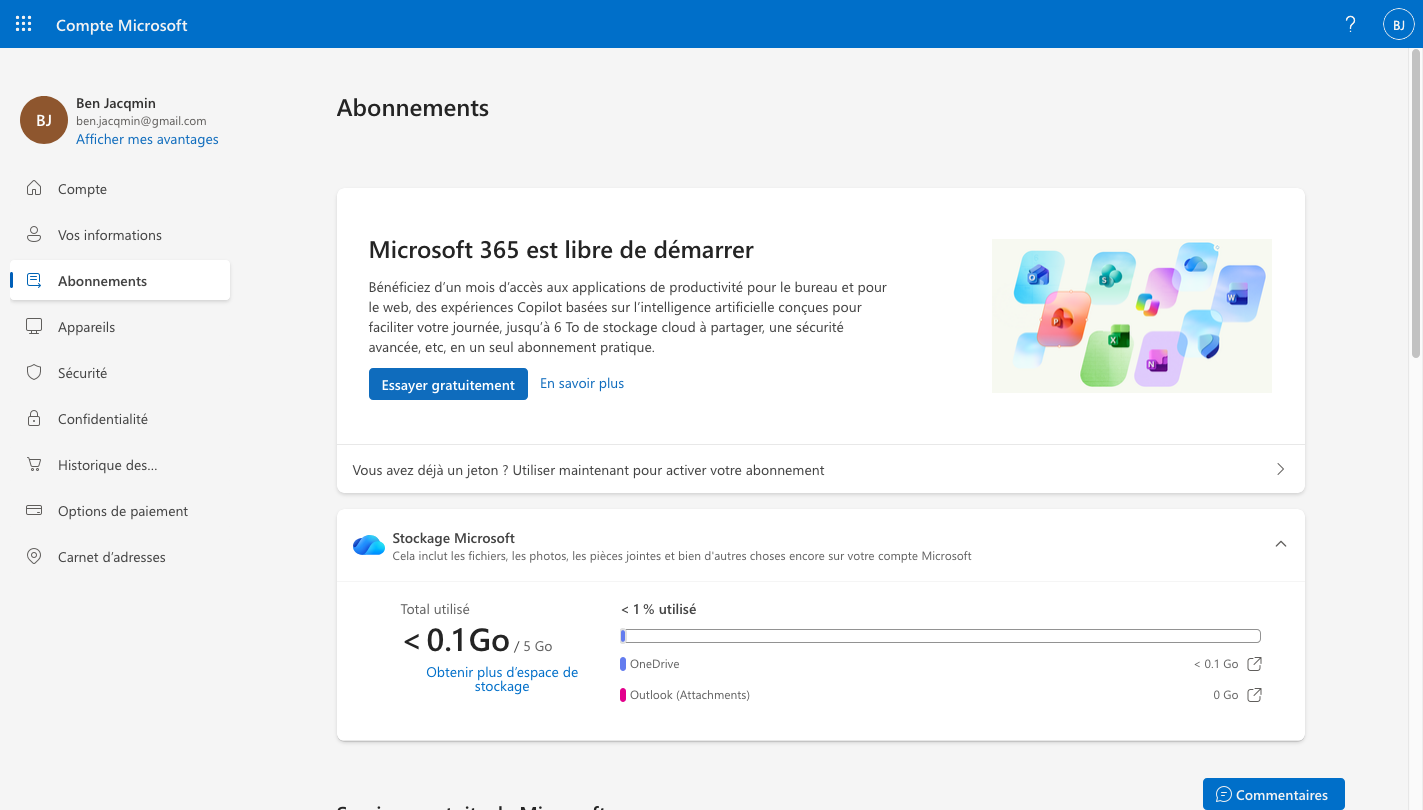This screenshot has height=810, width=1423.
Task: Click the Outlook '0 Go' value
Action: (x=1226, y=695)
